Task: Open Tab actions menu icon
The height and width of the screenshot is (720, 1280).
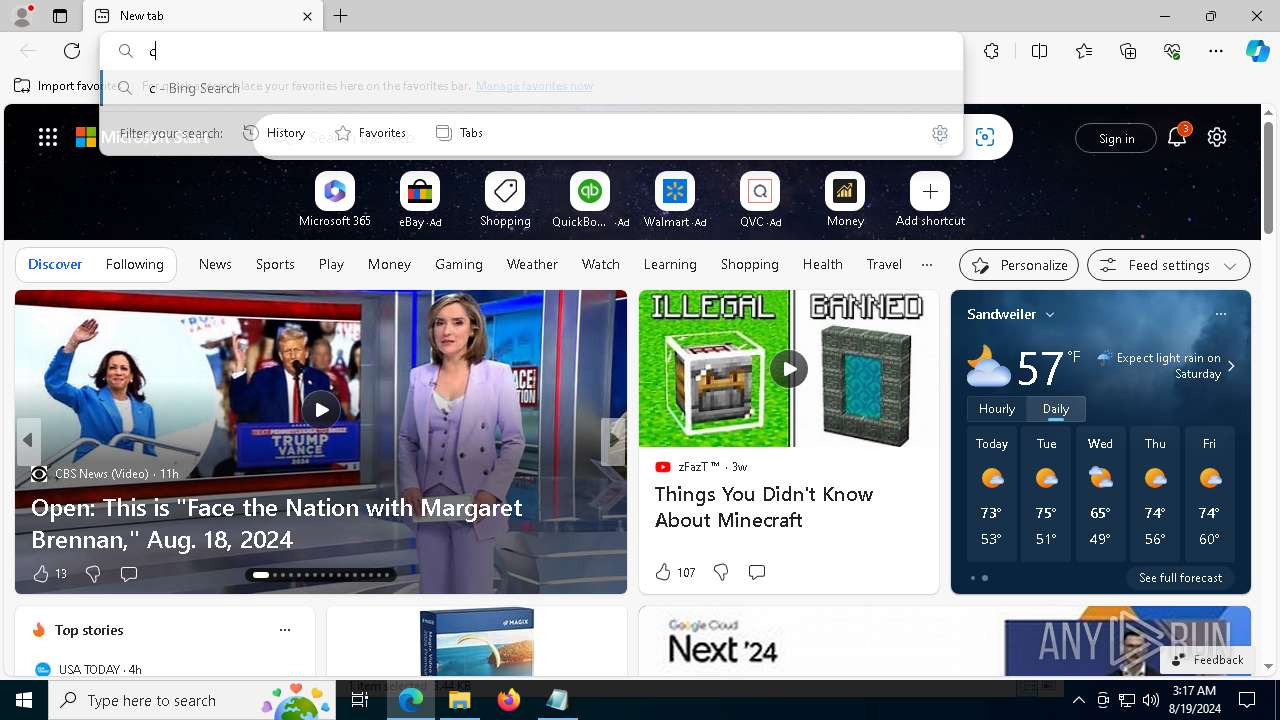Action: [60, 16]
